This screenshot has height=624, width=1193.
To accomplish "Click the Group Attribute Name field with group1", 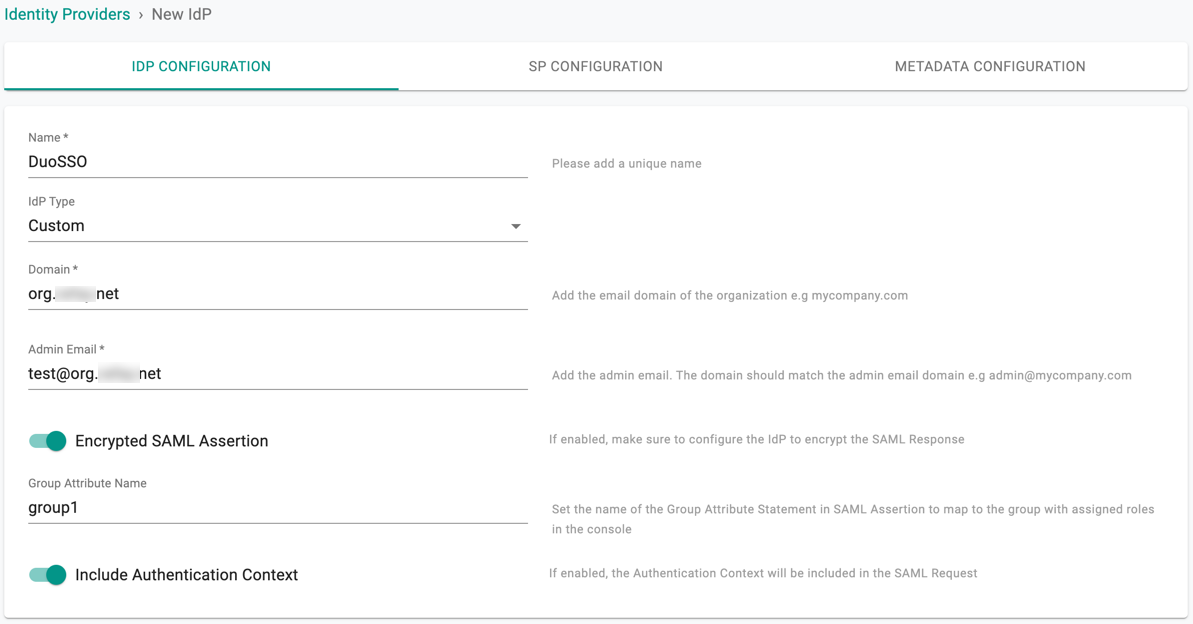I will [278, 508].
